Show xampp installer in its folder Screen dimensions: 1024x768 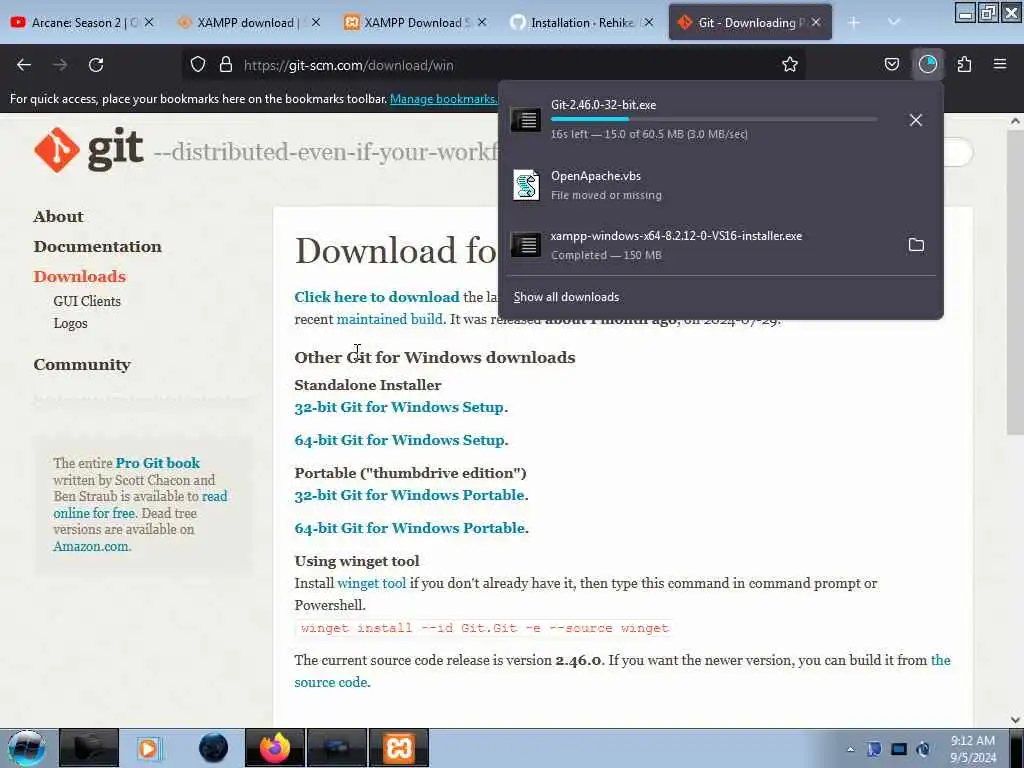(x=916, y=245)
